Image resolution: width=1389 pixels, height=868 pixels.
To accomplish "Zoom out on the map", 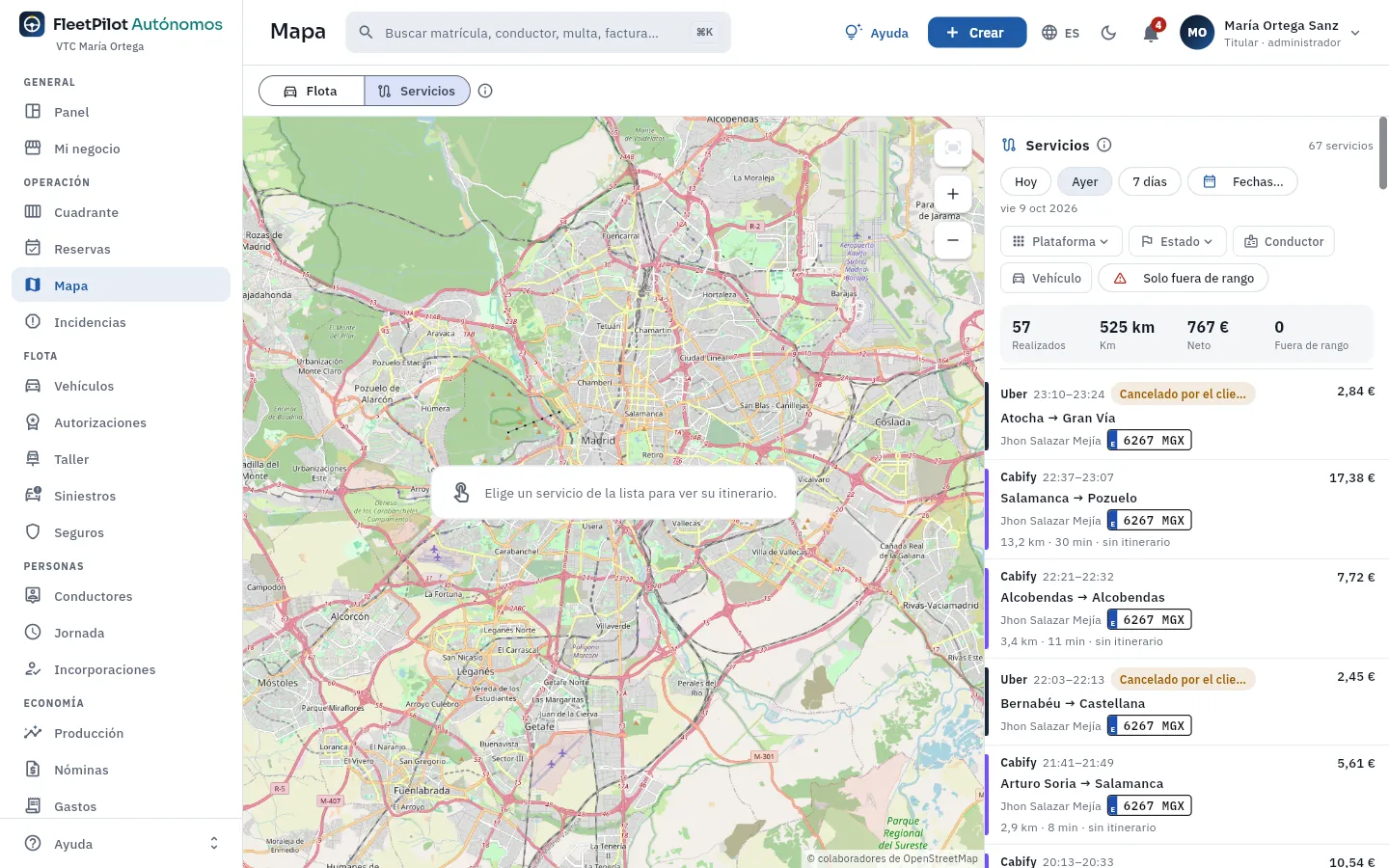I will (x=953, y=240).
